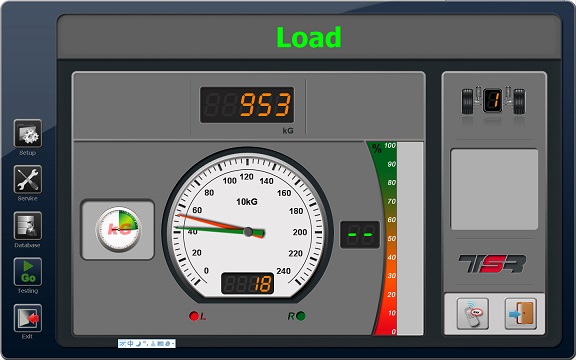This screenshot has width=576, height=360.
Task: Click the grey bar beside the percent scale
Action: pos(410,238)
